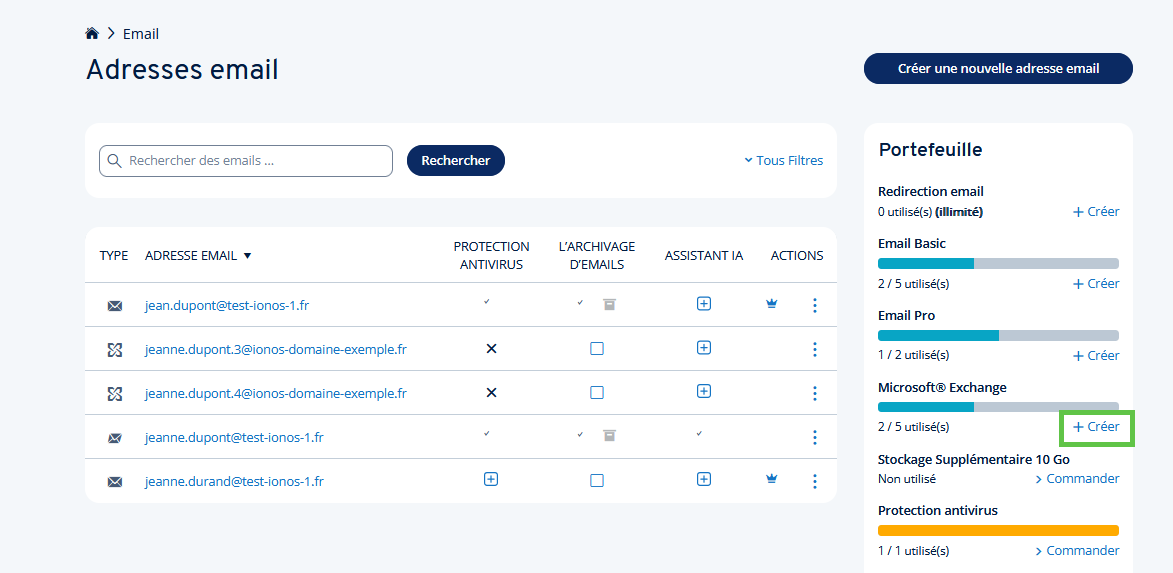Sort by Adresse Email column arrow
The image size is (1173, 573).
click(x=248, y=256)
